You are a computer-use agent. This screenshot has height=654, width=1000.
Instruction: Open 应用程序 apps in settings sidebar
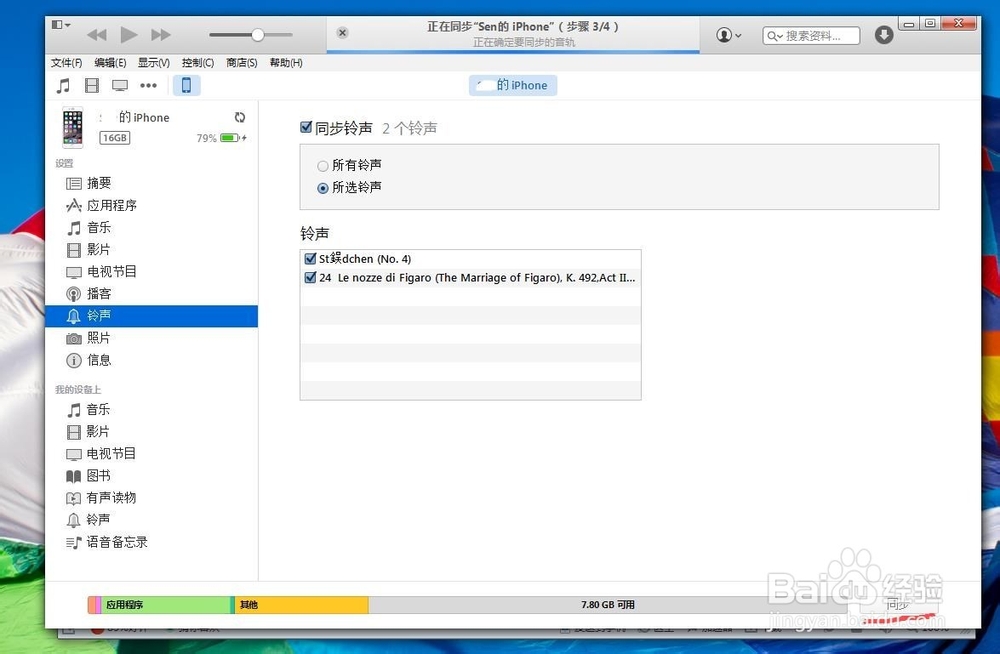[152, 205]
